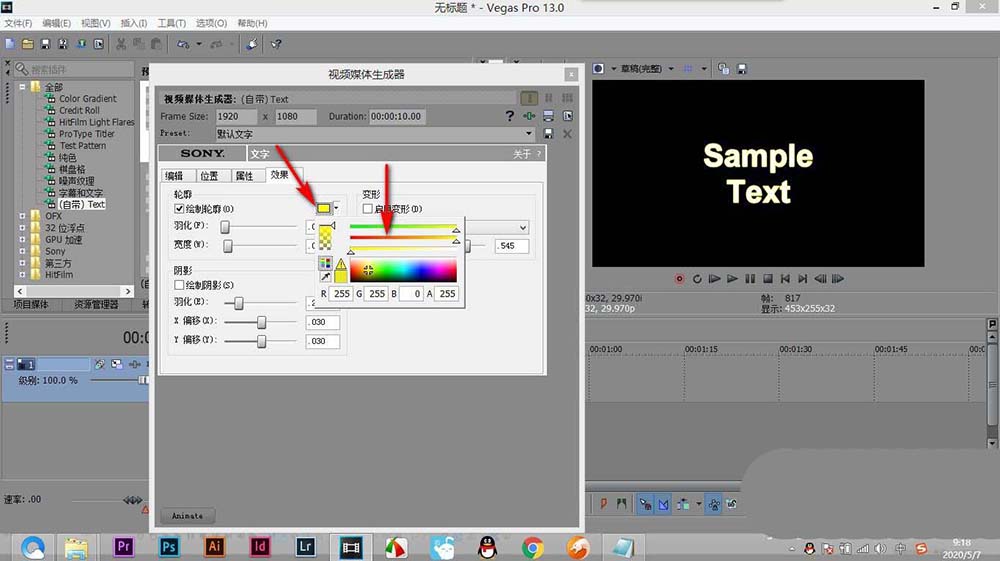The width and height of the screenshot is (1000, 561).
Task: Switch to the 属性 tab in text generator
Action: pyautogui.click(x=244, y=176)
